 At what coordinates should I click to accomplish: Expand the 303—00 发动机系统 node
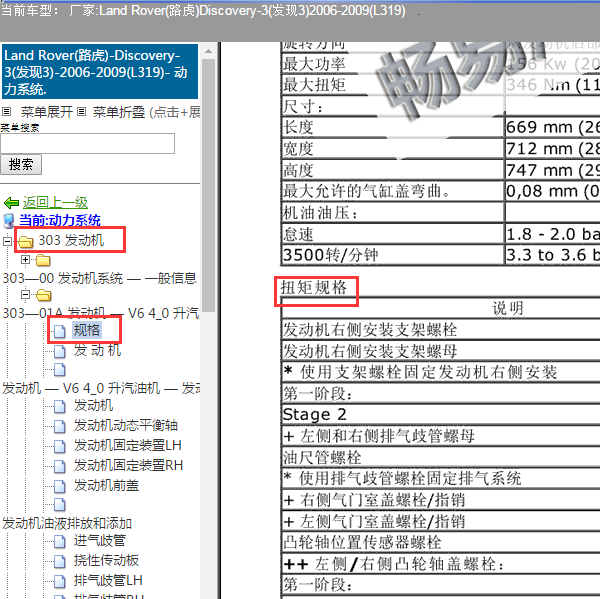(x=25, y=260)
